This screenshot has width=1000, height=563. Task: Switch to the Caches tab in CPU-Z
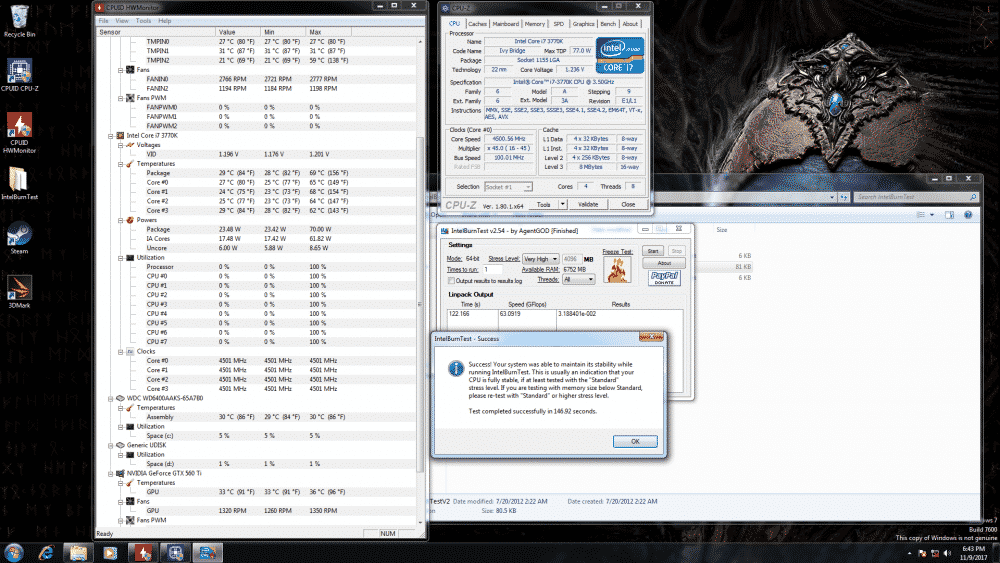click(478, 24)
